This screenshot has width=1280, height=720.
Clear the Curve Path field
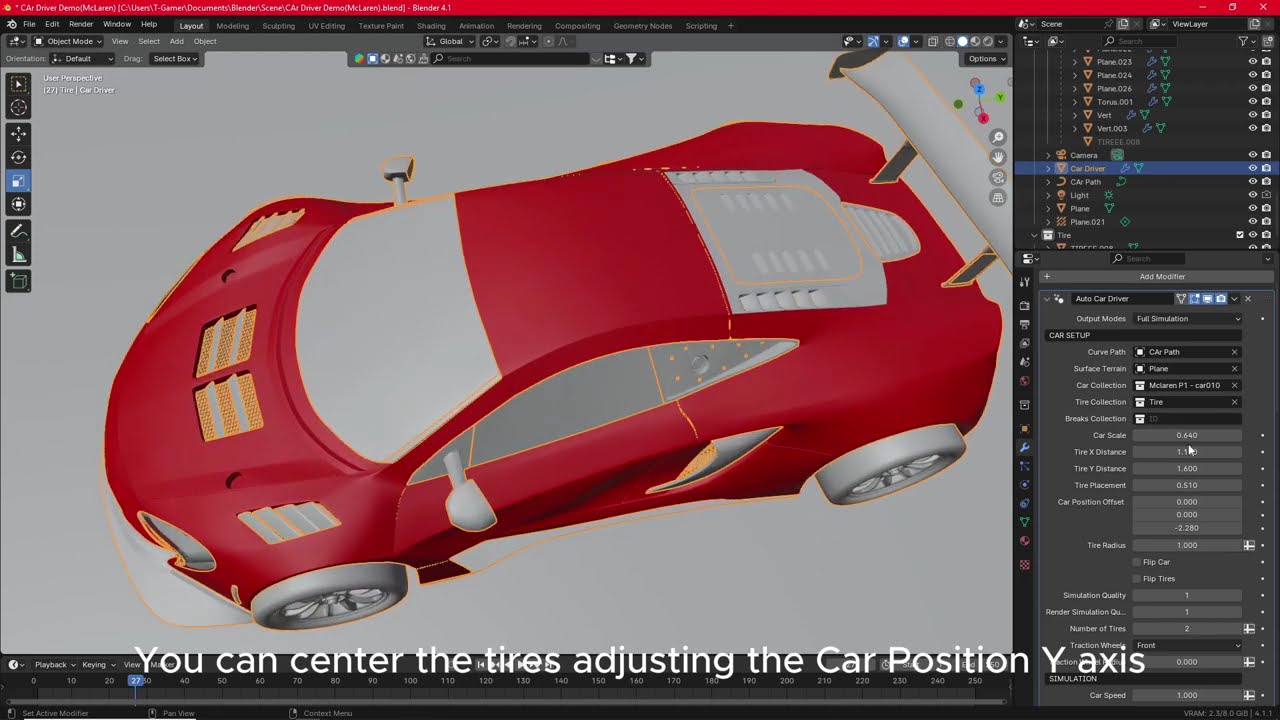coord(1234,352)
